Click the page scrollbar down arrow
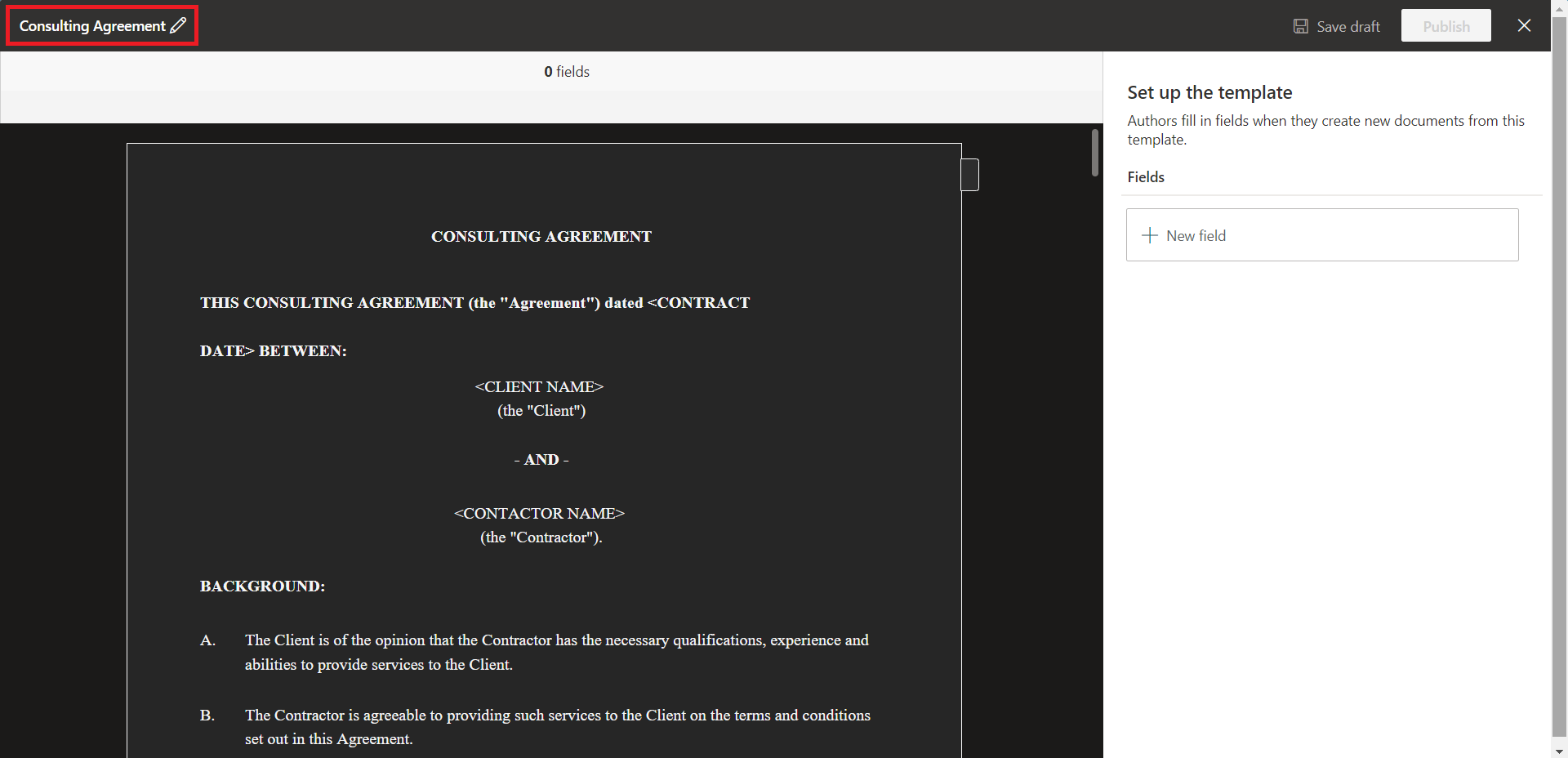 click(1559, 751)
